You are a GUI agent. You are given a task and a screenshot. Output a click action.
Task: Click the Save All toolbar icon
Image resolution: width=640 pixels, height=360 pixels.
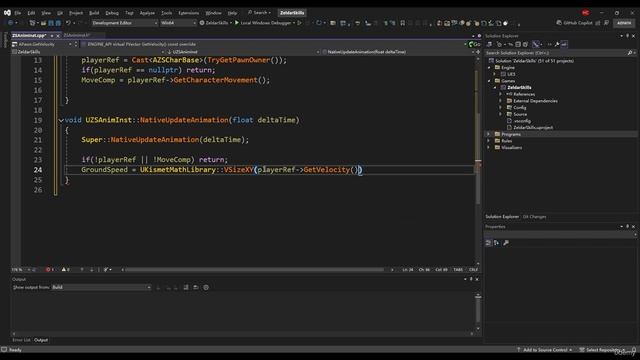[58, 23]
